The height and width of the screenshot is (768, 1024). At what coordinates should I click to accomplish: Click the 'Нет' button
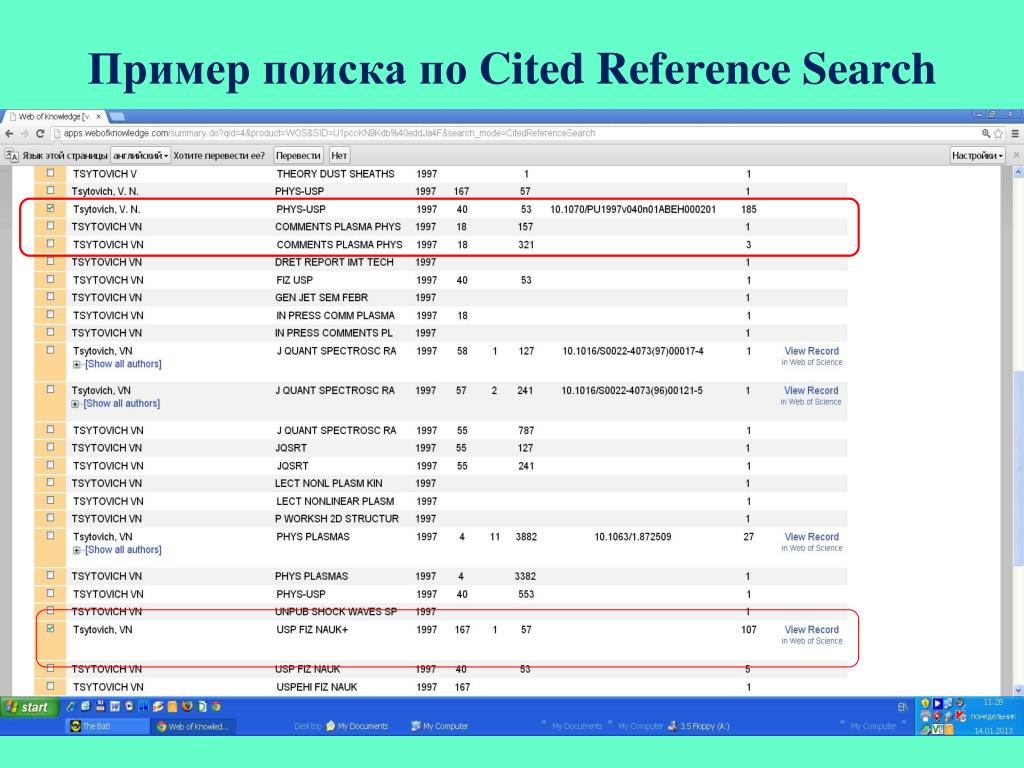(339, 155)
